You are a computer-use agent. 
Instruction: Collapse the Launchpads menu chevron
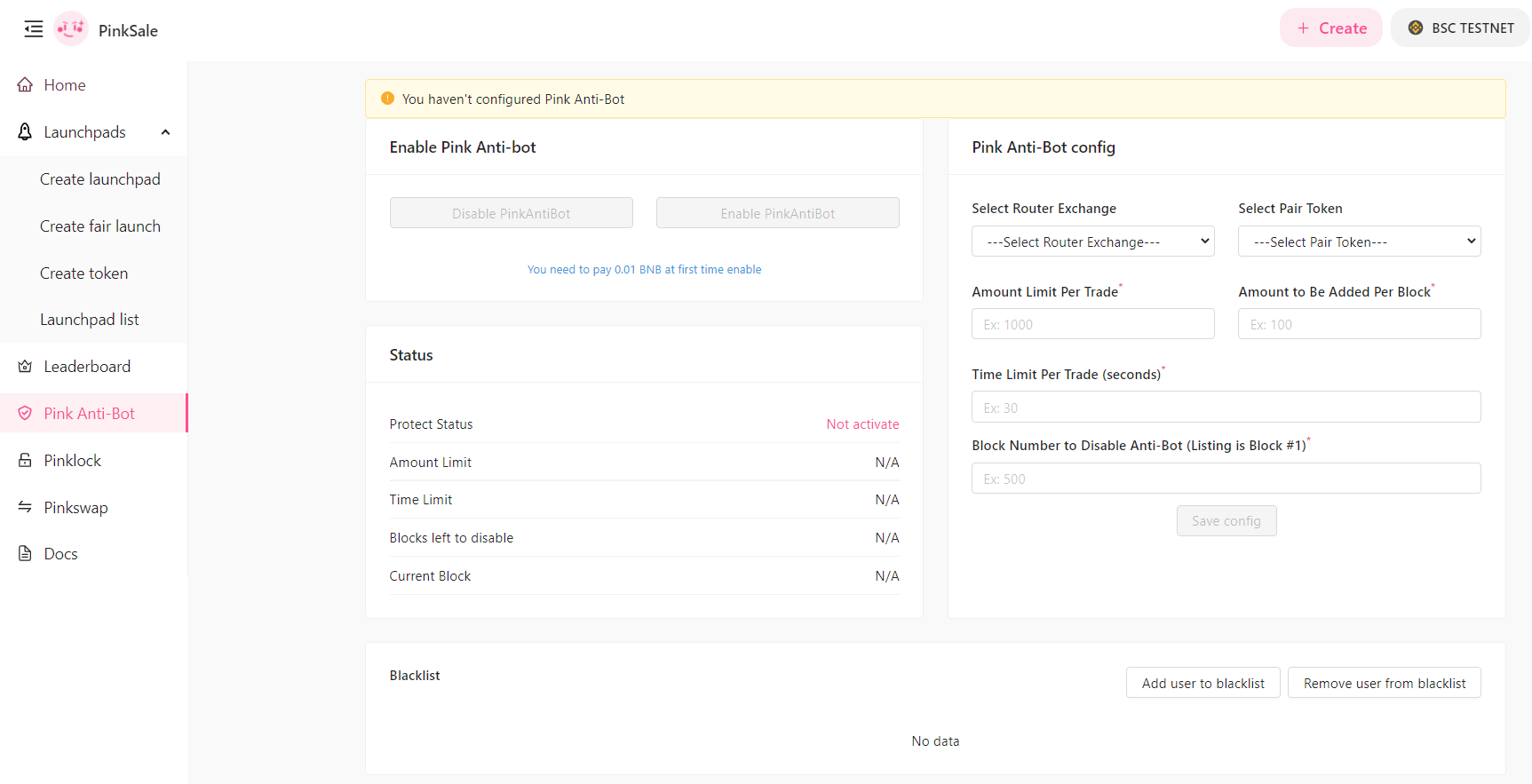point(165,132)
